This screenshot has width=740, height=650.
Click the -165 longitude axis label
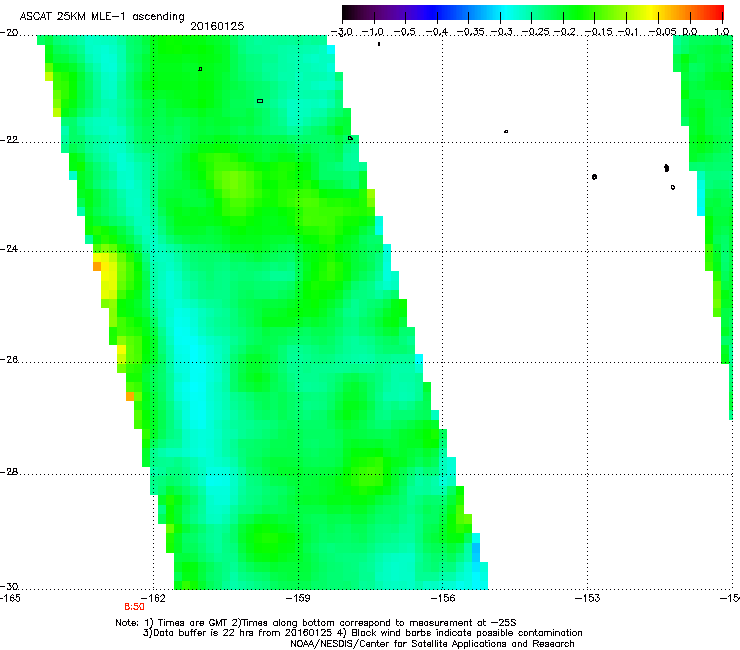click(10, 599)
